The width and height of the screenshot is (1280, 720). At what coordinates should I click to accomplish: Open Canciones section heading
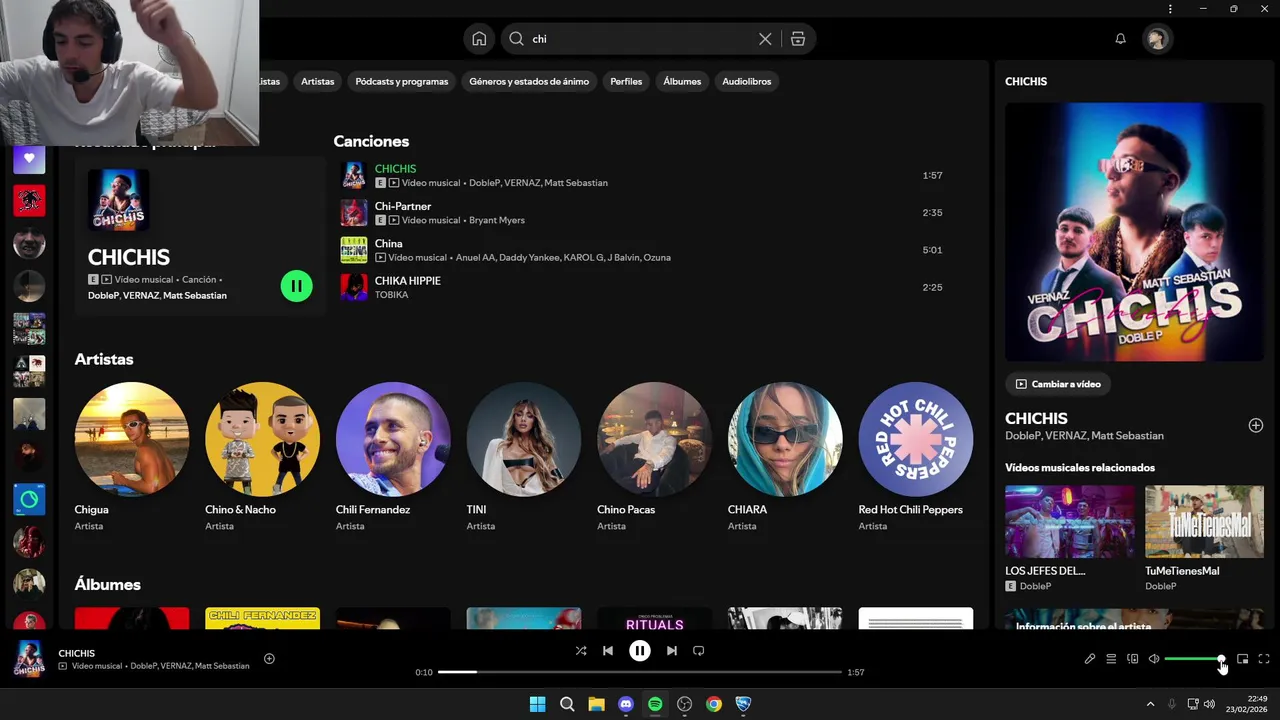click(x=371, y=141)
